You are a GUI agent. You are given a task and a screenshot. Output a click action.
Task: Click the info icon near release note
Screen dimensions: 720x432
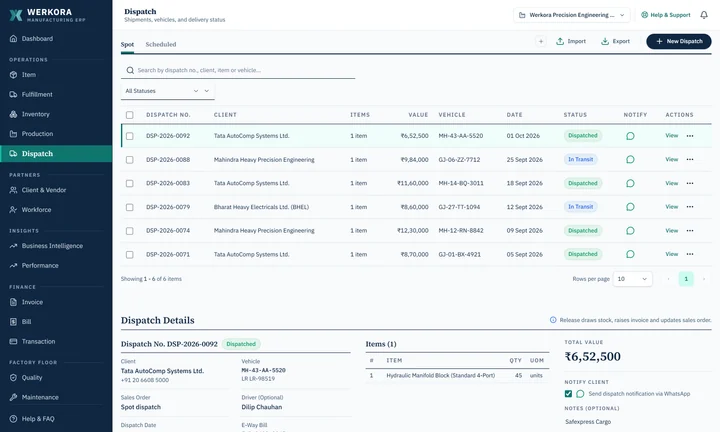pyautogui.click(x=553, y=320)
